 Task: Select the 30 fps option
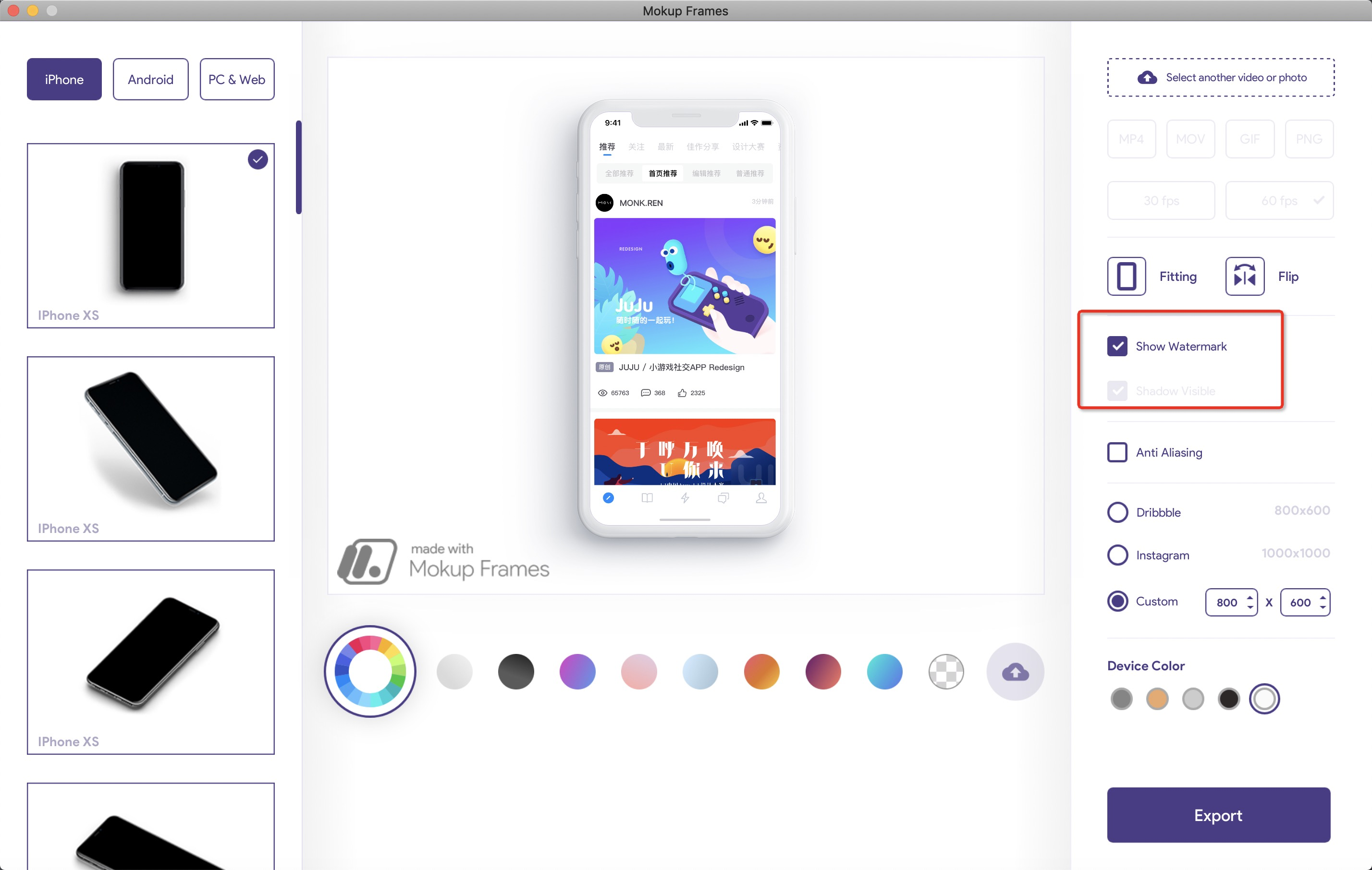[1161, 200]
